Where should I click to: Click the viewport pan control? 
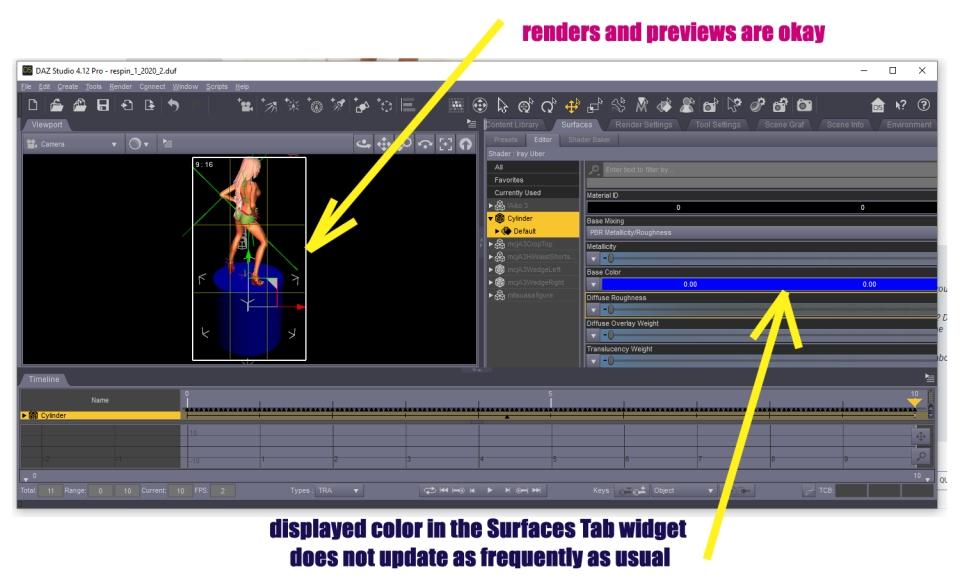click(384, 144)
